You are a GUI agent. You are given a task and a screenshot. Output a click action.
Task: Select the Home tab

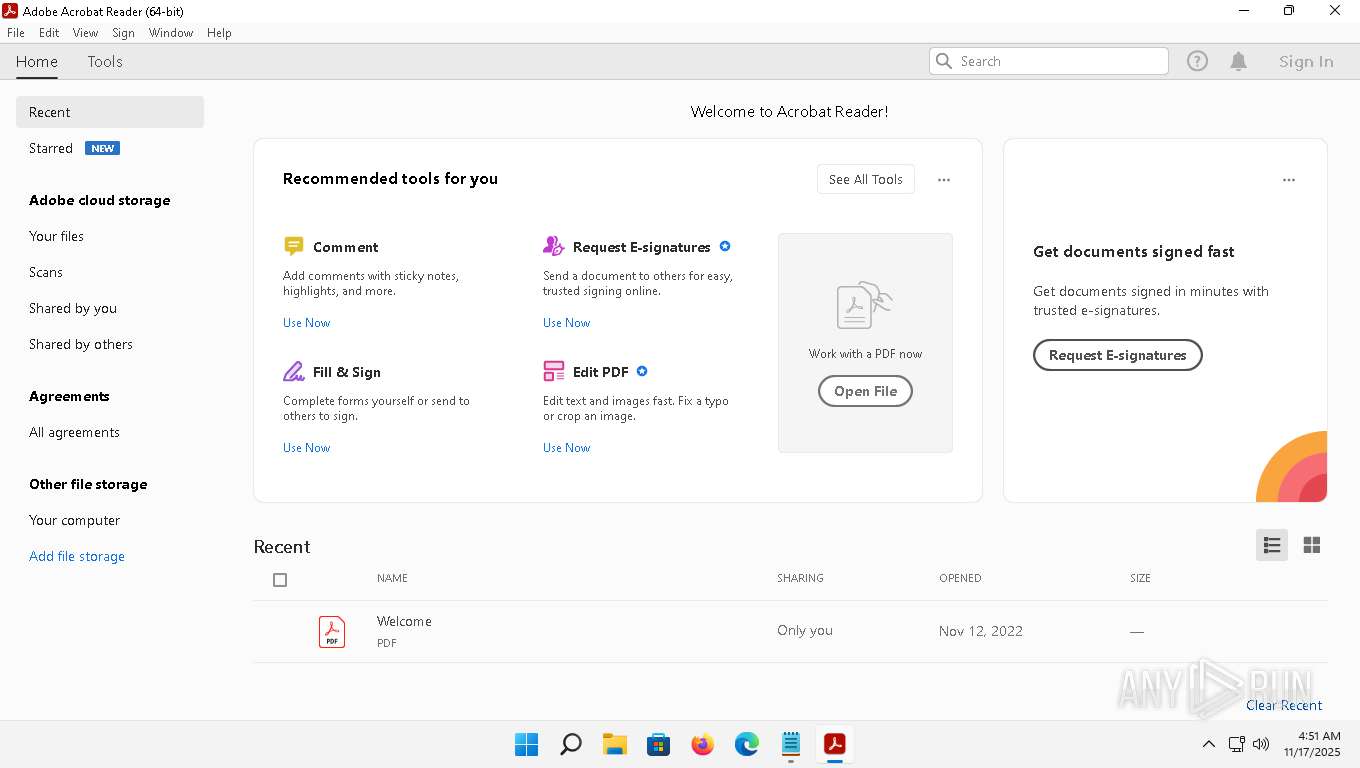pyautogui.click(x=37, y=61)
